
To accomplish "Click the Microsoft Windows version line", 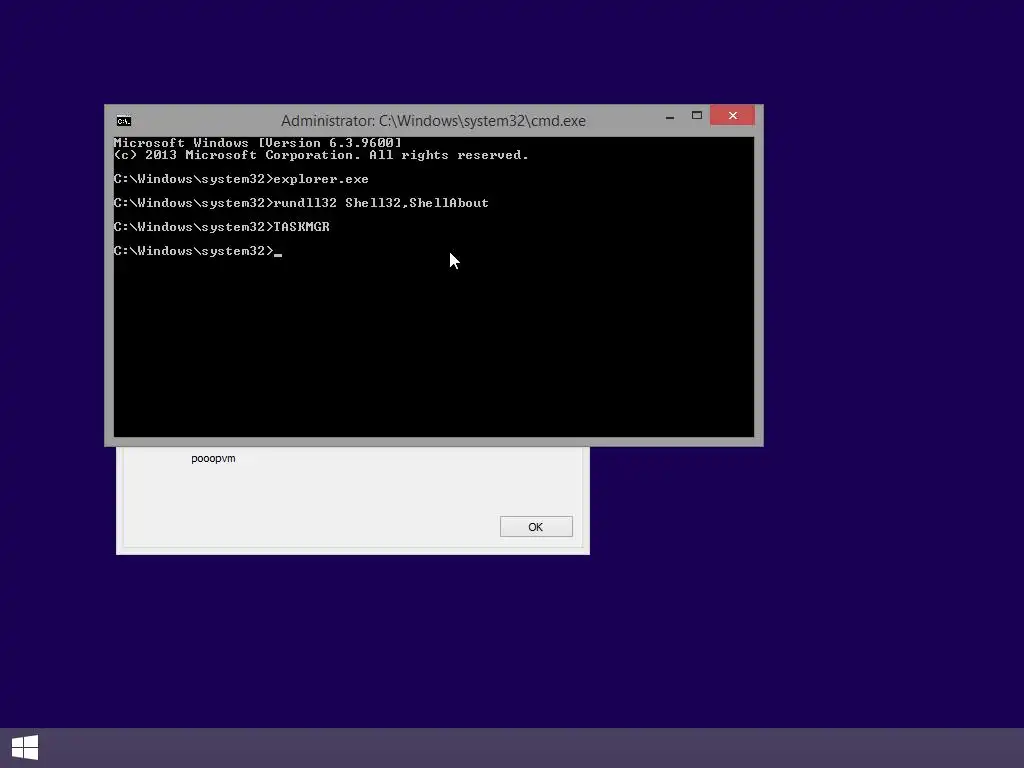I will [257, 142].
